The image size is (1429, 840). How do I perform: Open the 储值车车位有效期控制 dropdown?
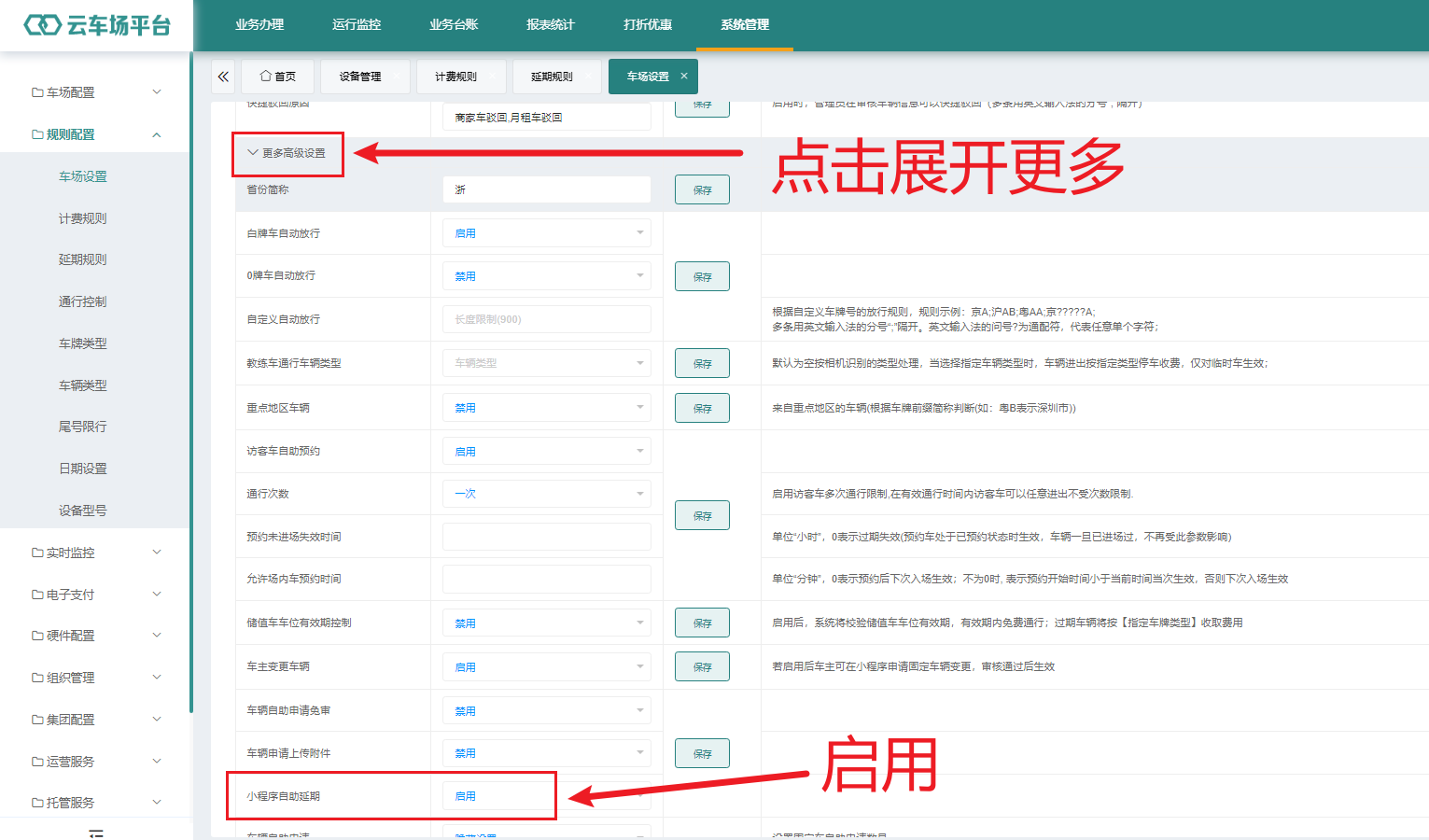click(x=547, y=623)
